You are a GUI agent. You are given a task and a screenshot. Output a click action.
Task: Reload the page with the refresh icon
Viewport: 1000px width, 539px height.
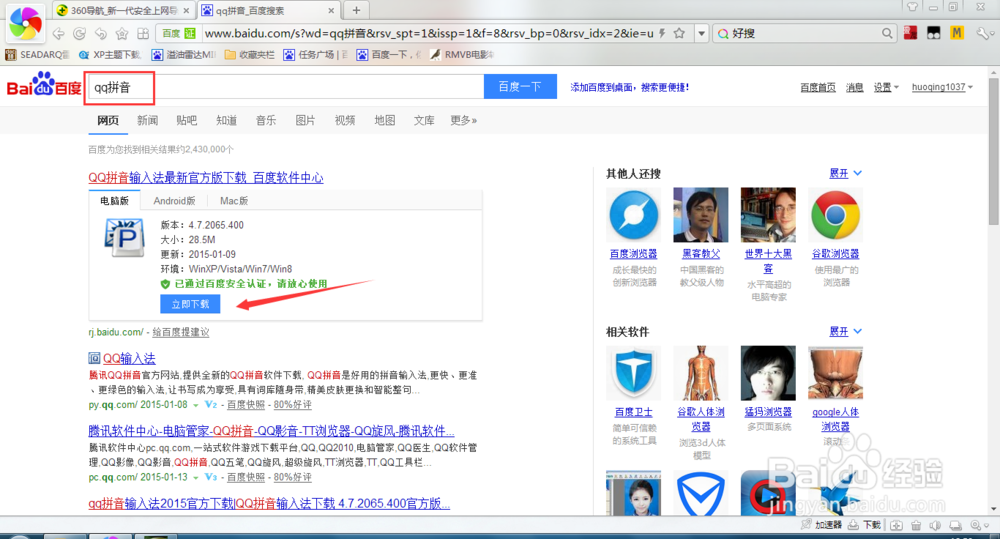click(x=80, y=33)
